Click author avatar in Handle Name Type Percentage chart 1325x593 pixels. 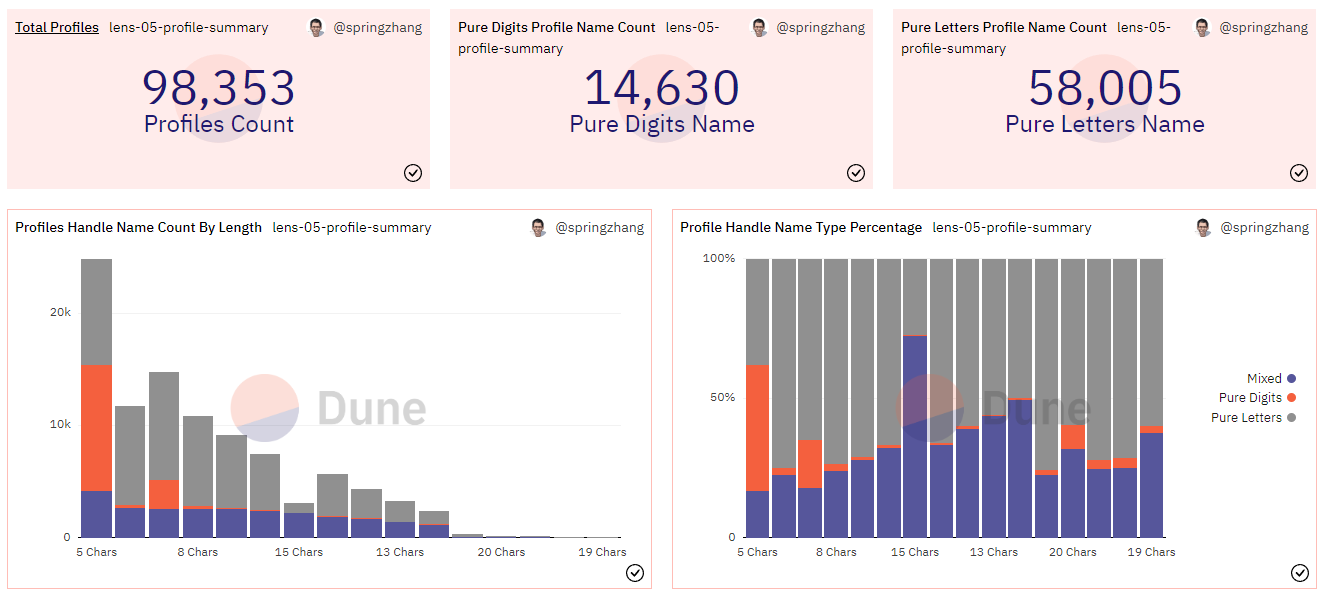(1204, 228)
